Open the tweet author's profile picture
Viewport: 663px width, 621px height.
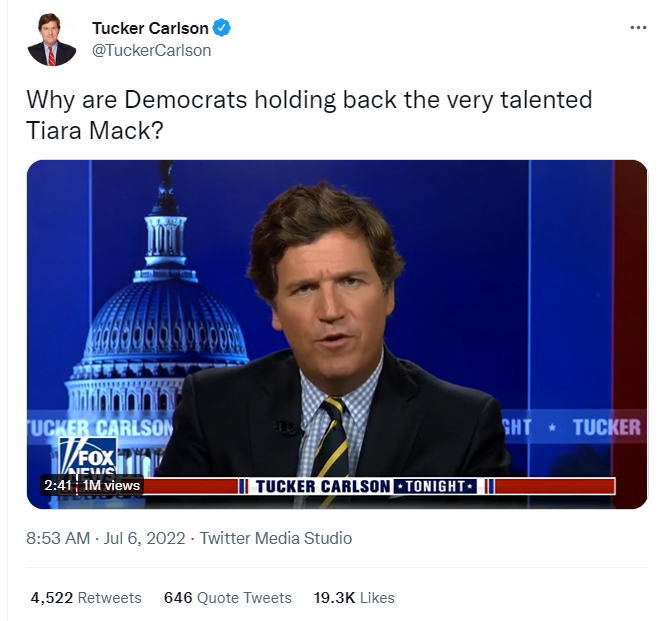(x=51, y=40)
